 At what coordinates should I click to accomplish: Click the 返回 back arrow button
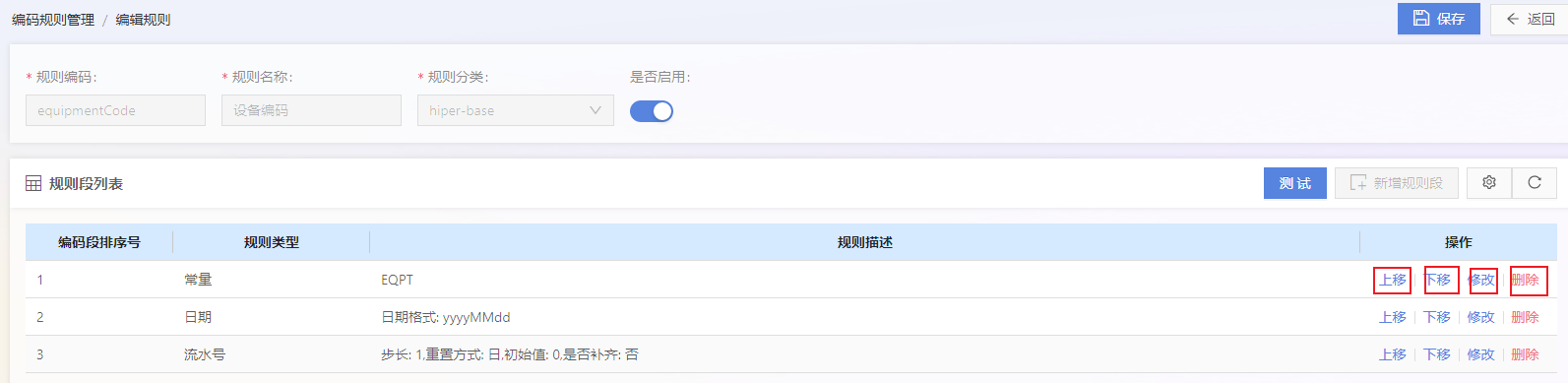coord(1529,19)
